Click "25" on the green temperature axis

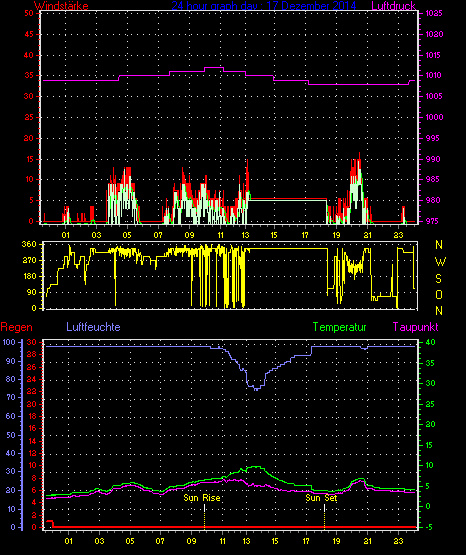(x=430, y=404)
